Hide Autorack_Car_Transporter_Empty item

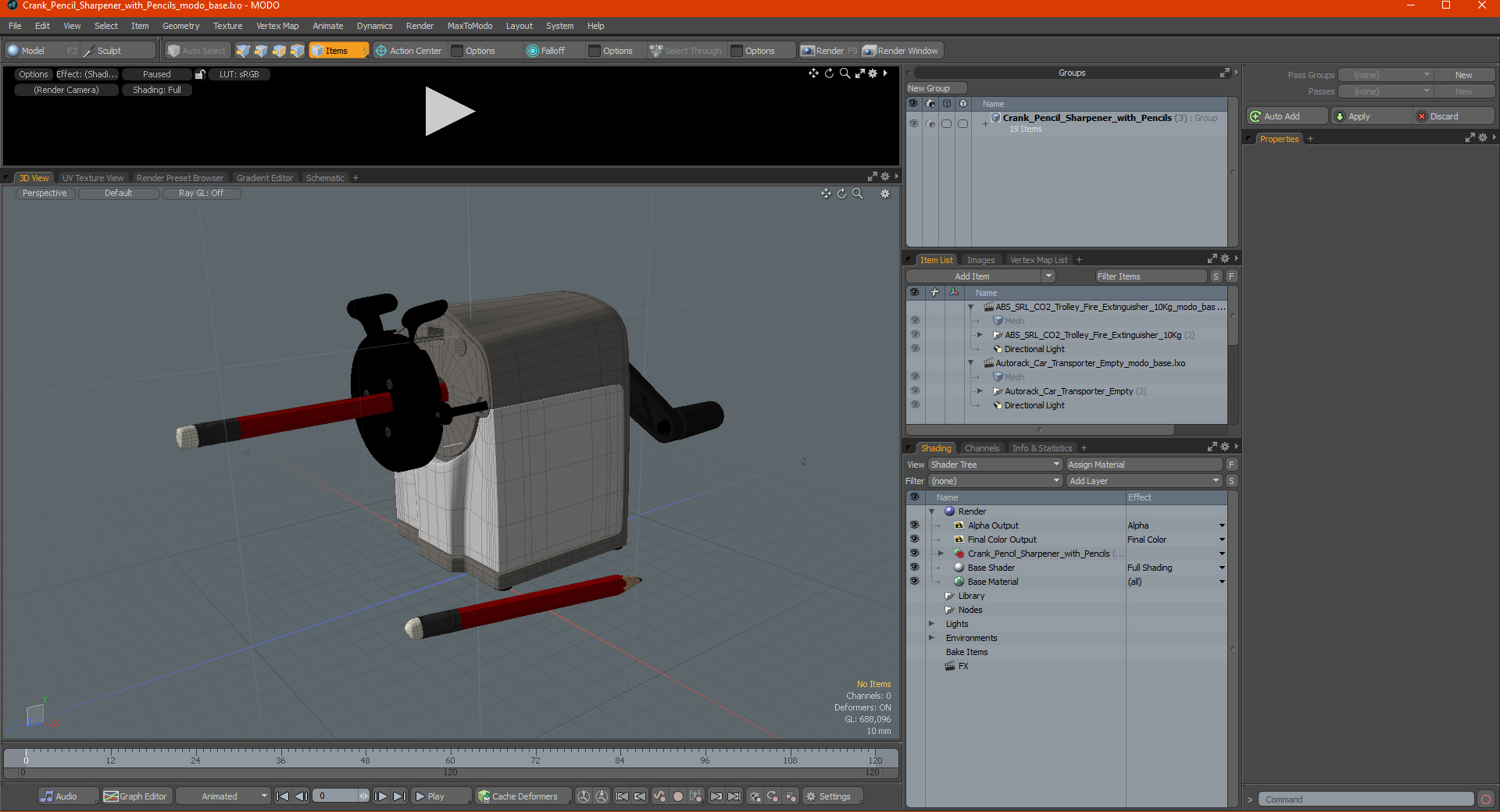915,391
